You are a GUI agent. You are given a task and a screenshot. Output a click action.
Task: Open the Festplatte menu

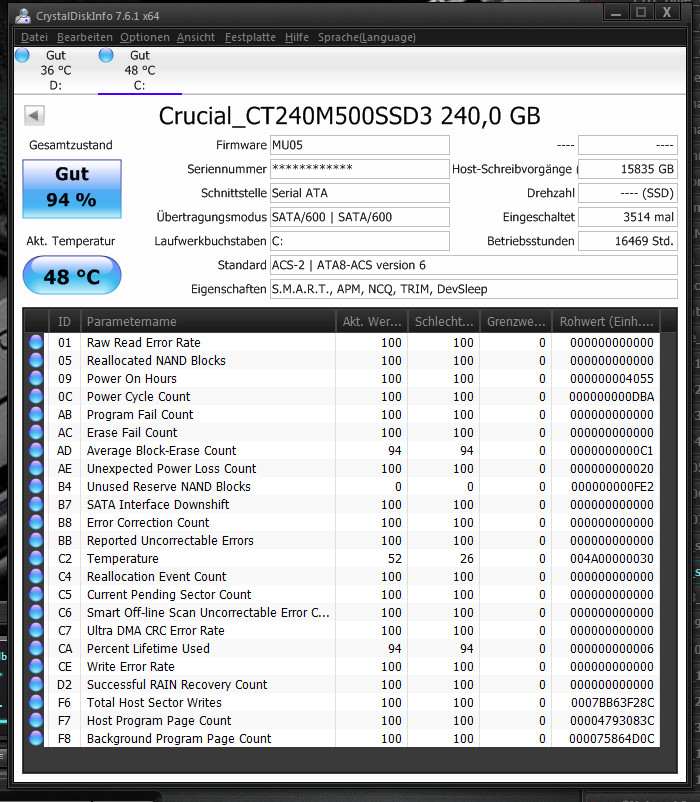[250, 37]
